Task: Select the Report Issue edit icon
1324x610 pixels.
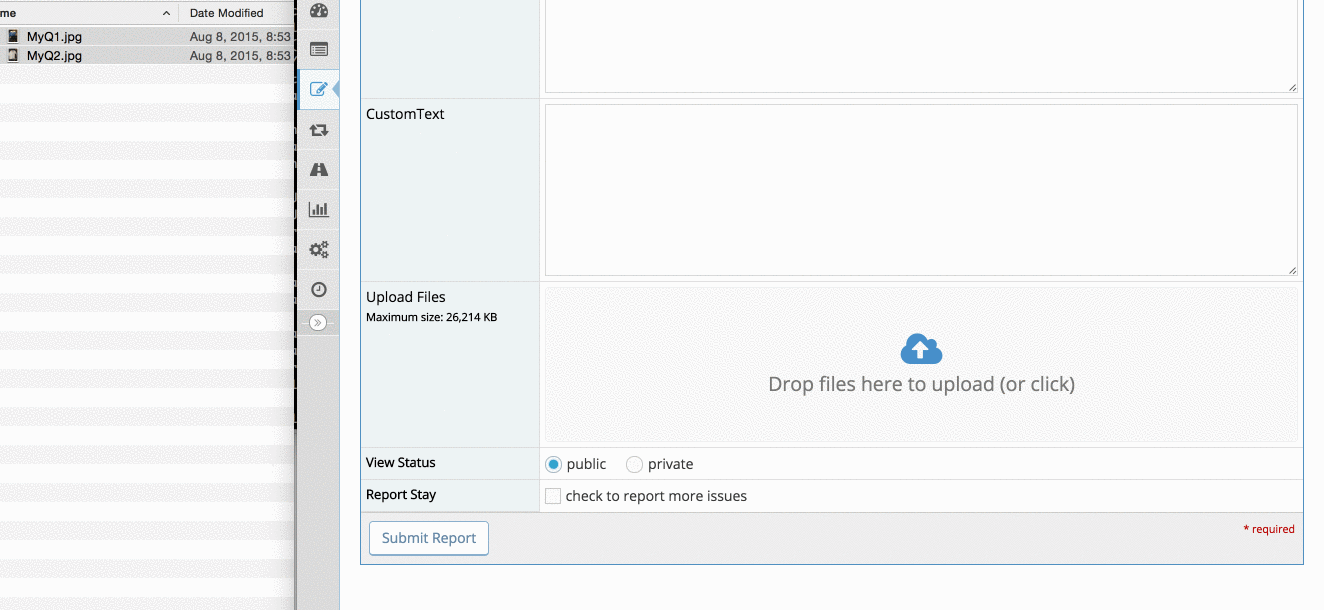Action: (x=319, y=89)
